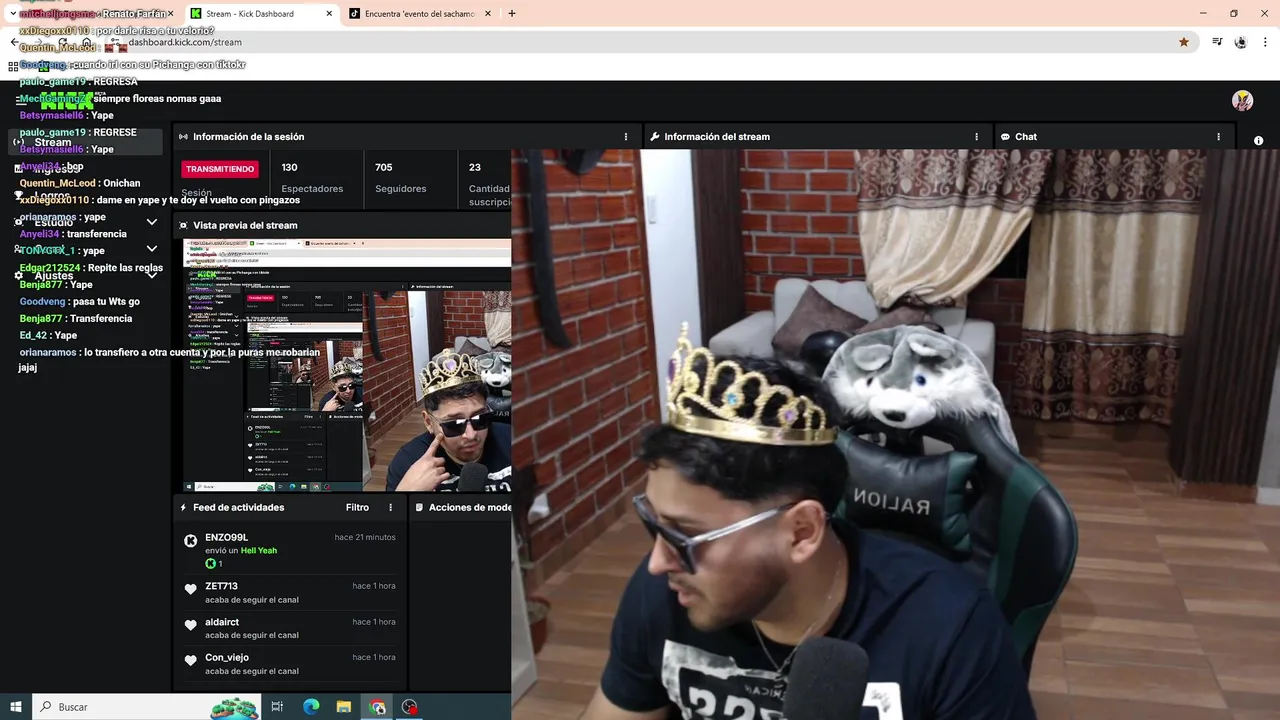
Task: Open the Chat panel three-dot menu
Action: click(1218, 137)
